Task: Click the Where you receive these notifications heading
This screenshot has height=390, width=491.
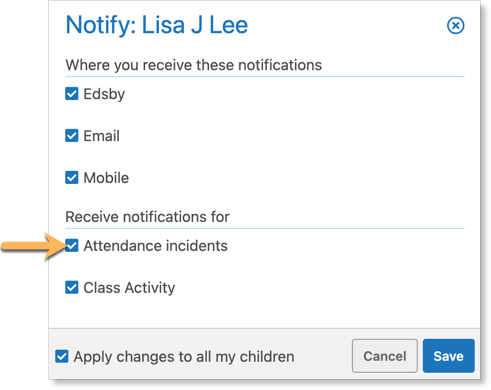Action: pyautogui.click(x=194, y=65)
